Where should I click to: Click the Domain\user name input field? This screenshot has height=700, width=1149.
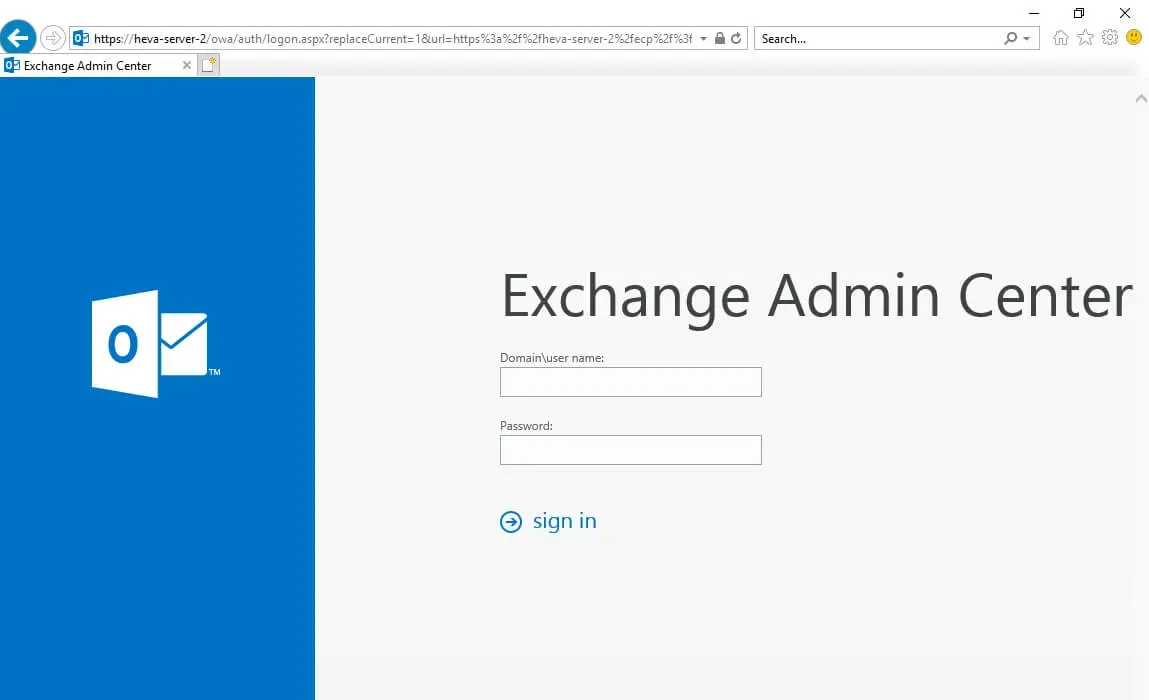(630, 382)
